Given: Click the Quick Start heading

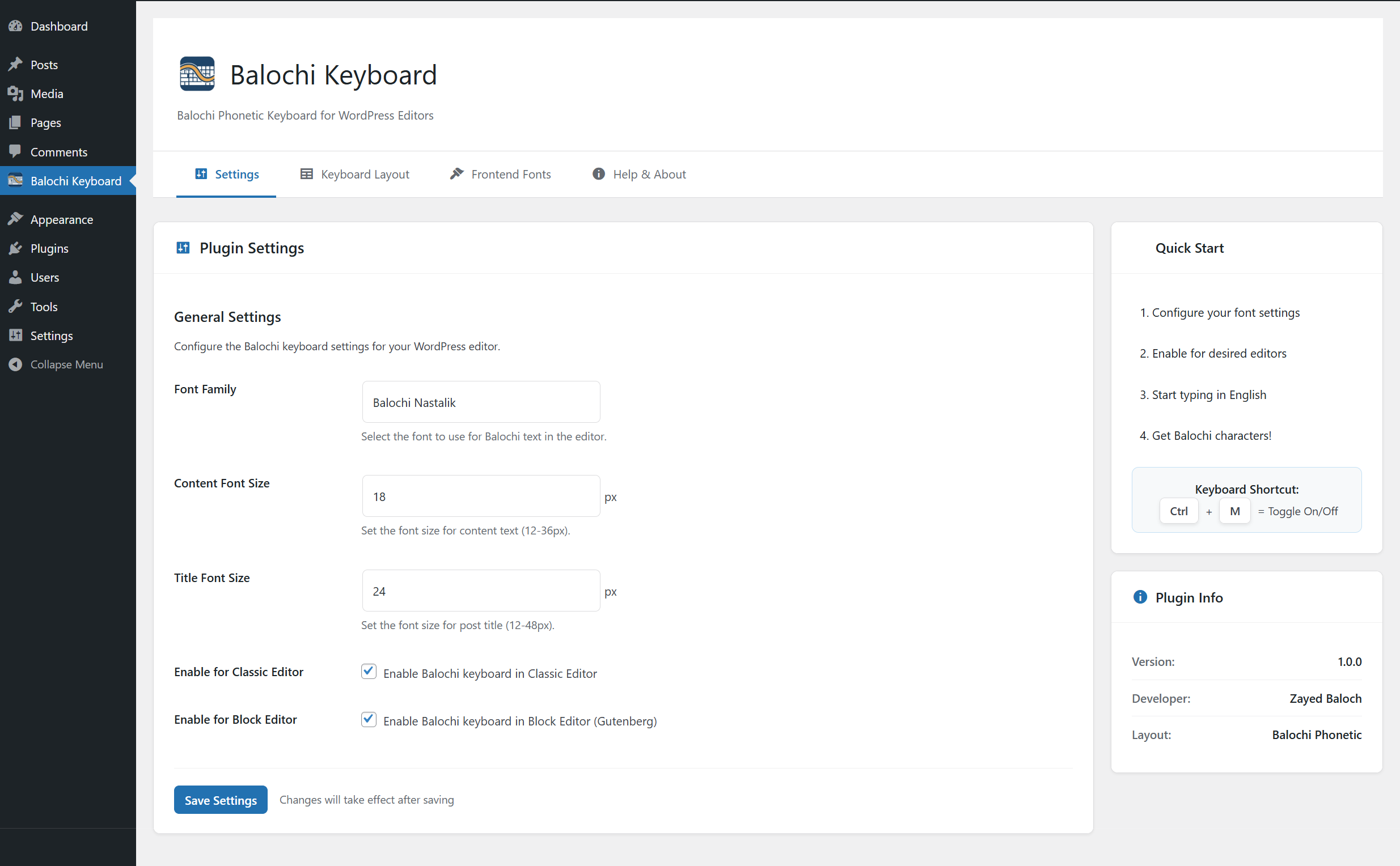Looking at the screenshot, I should [1189, 248].
